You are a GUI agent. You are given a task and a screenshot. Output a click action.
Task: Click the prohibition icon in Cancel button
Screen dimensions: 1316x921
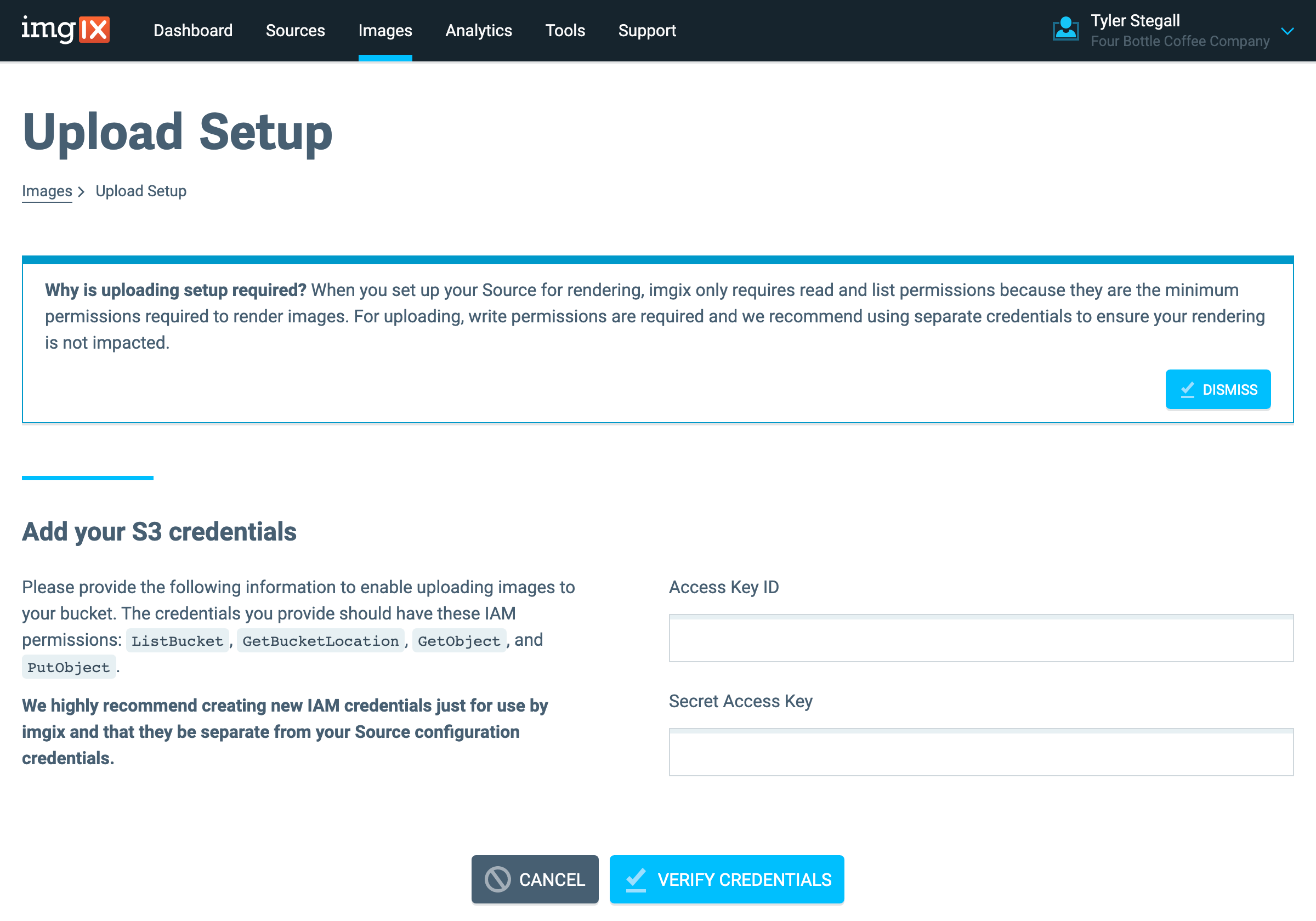[x=498, y=879]
